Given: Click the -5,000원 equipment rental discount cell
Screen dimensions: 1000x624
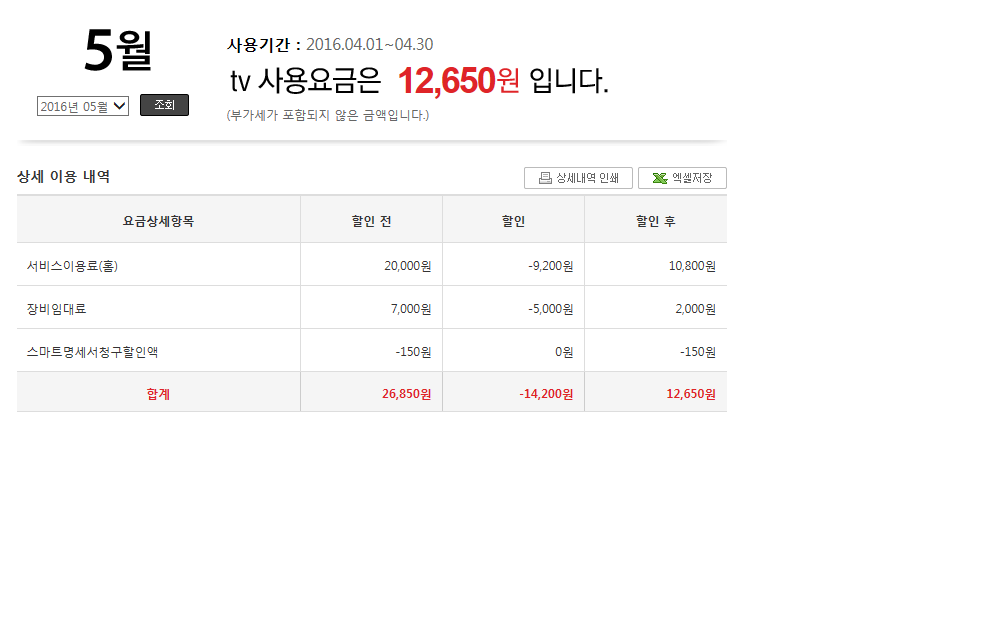Looking at the screenshot, I should (550, 309).
